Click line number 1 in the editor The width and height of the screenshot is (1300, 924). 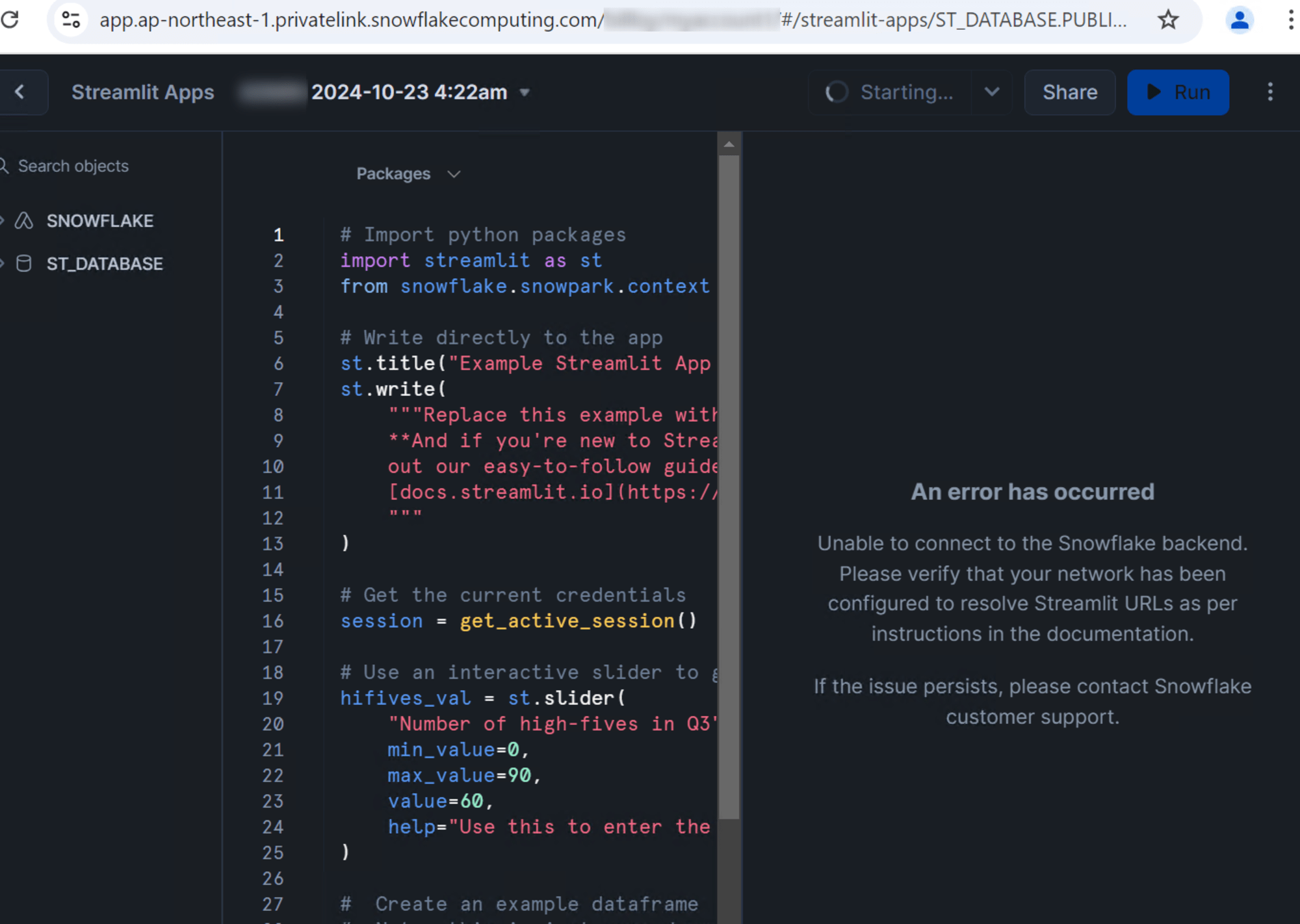pyautogui.click(x=278, y=235)
